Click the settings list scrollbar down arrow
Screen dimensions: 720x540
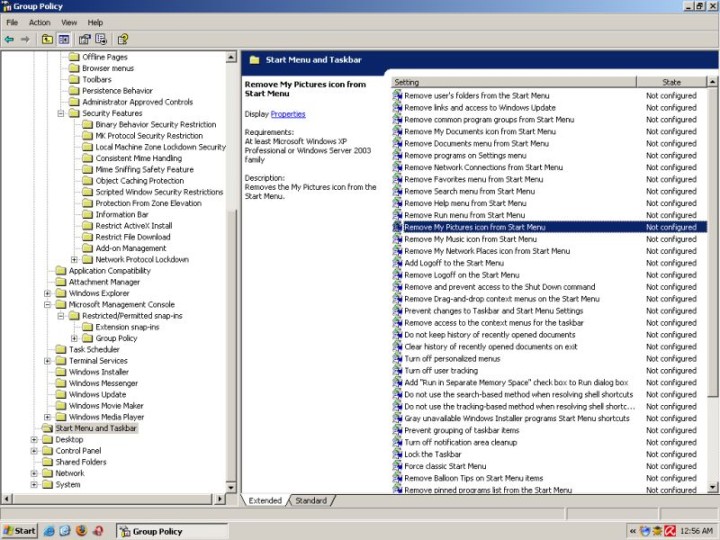pos(711,488)
